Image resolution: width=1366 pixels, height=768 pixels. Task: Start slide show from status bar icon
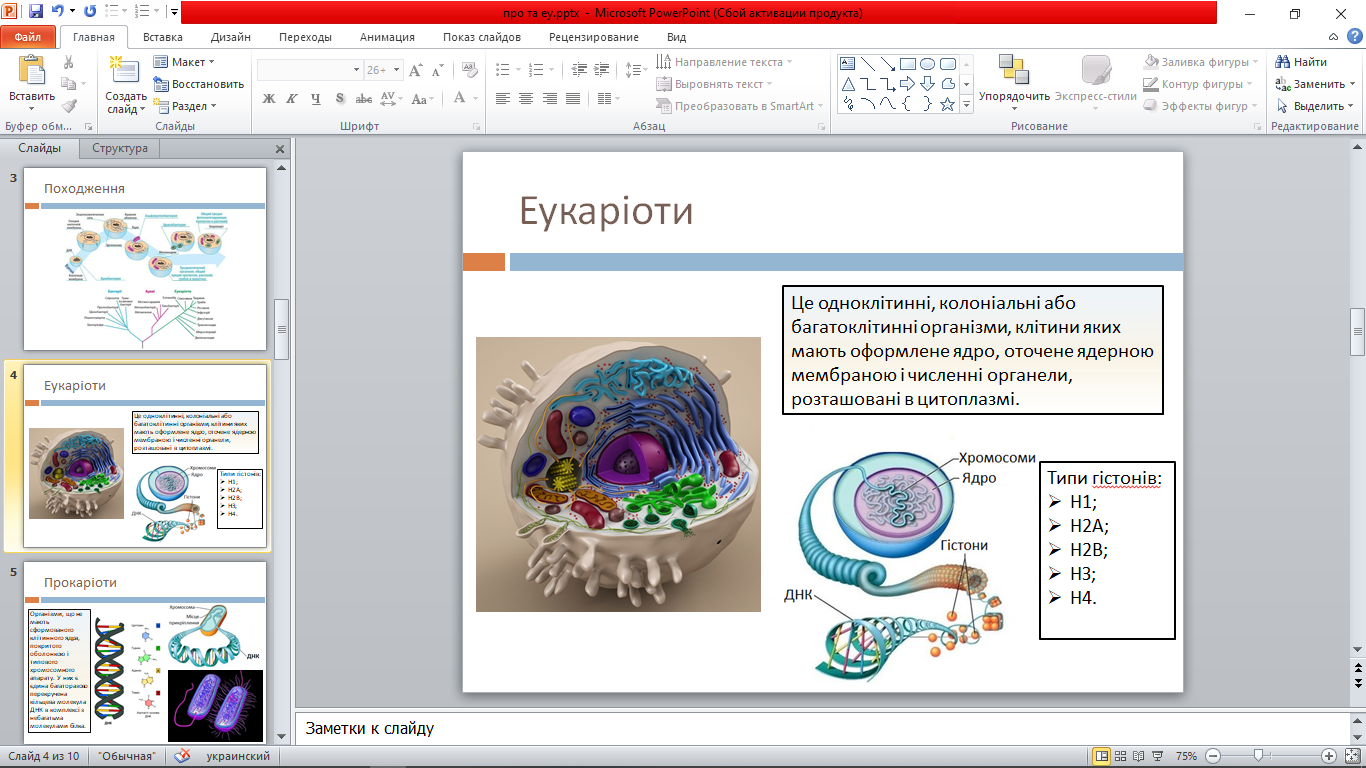pyautogui.click(x=1157, y=756)
